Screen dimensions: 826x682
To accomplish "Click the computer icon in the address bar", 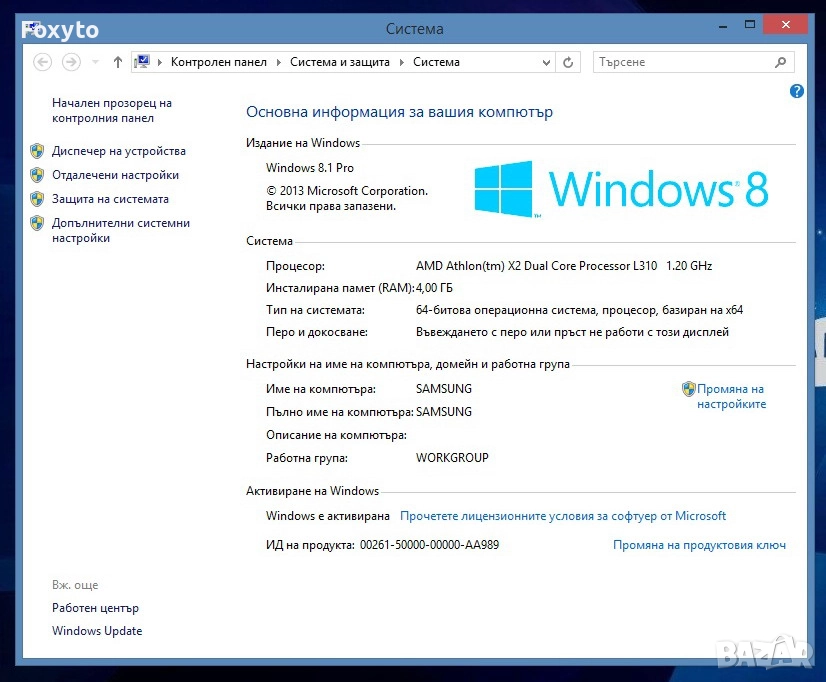I will (142, 62).
